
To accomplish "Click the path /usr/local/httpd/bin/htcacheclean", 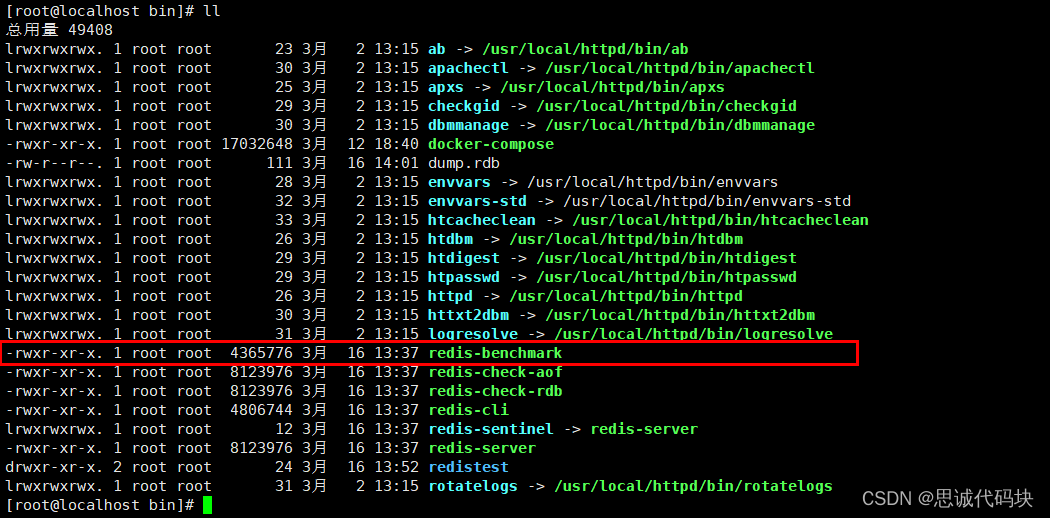I will pos(720,220).
